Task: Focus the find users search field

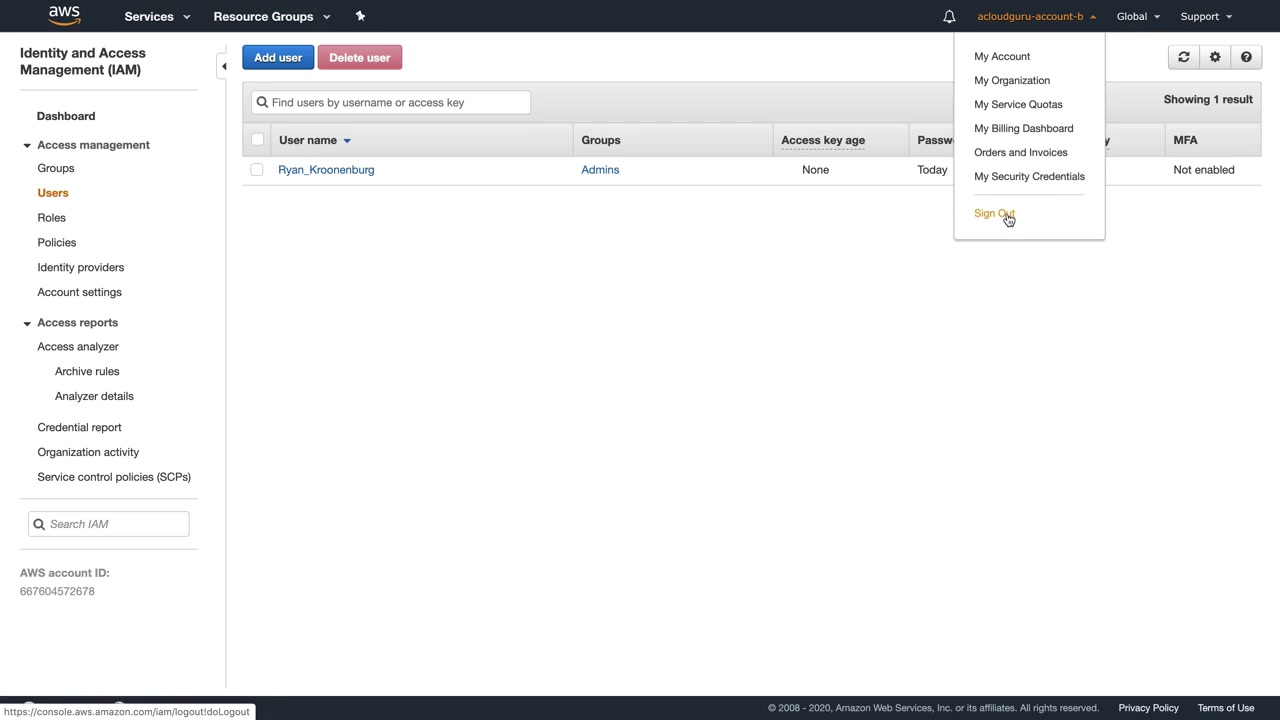Action: tap(391, 102)
